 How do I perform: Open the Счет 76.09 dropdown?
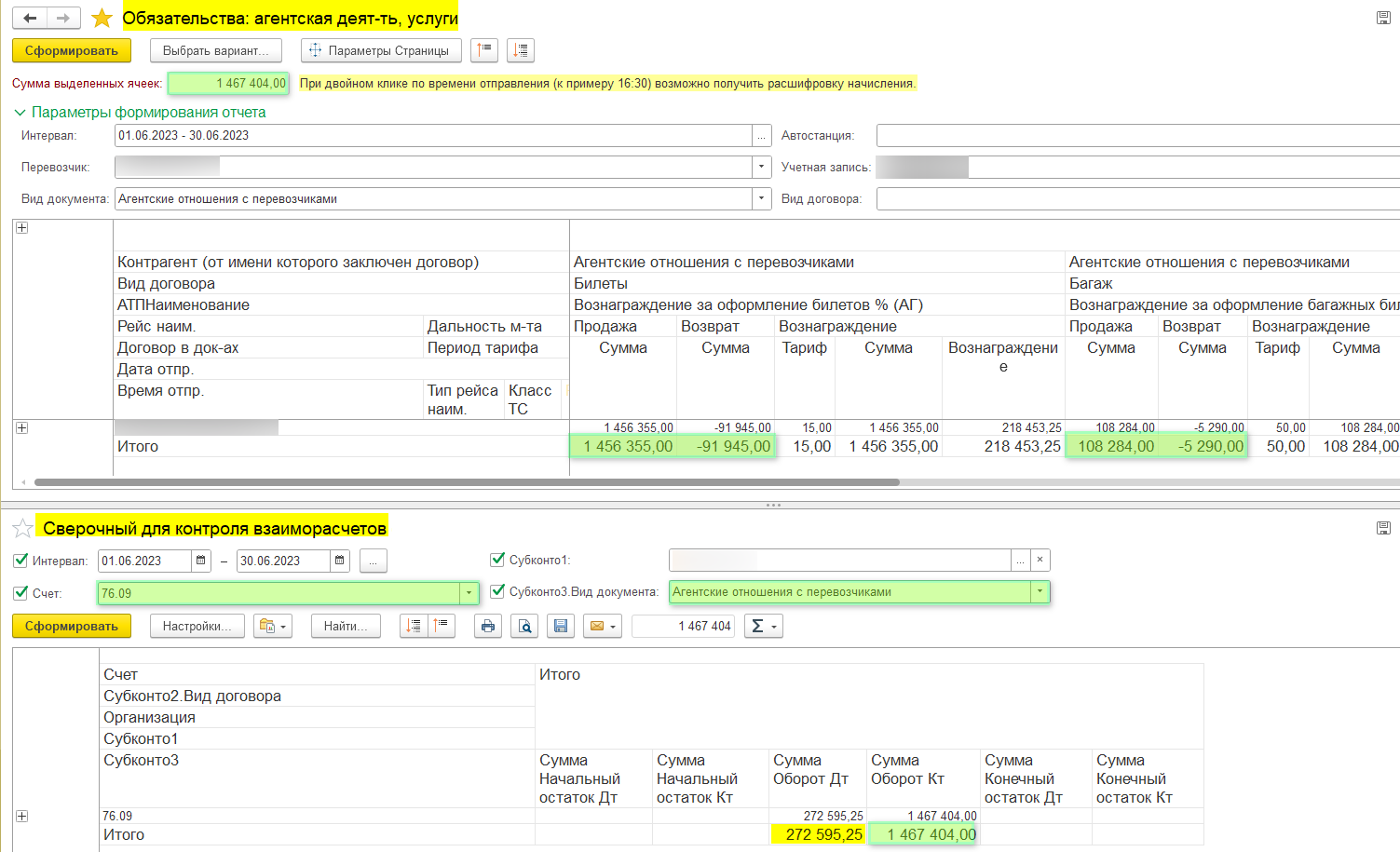coord(469,593)
